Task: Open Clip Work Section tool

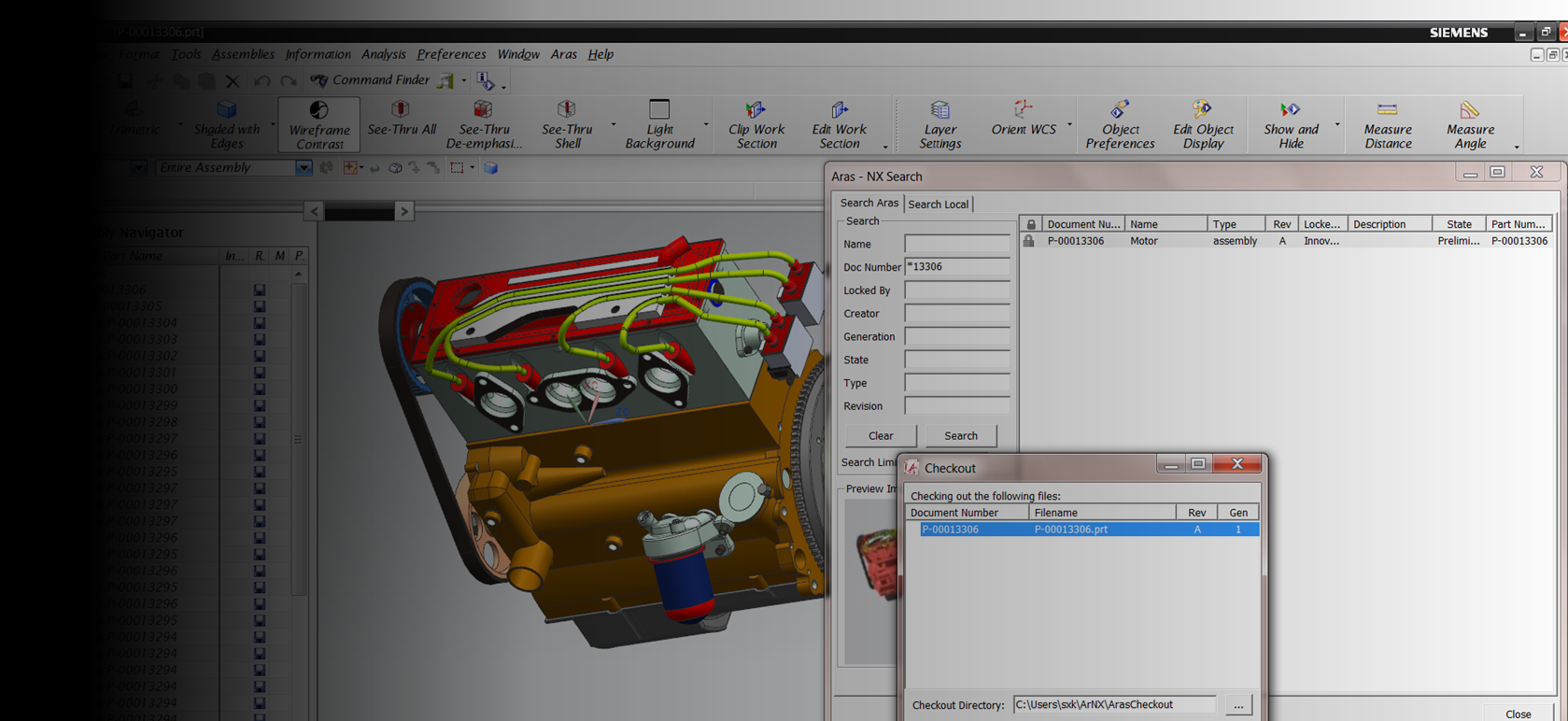Action: tap(756, 124)
